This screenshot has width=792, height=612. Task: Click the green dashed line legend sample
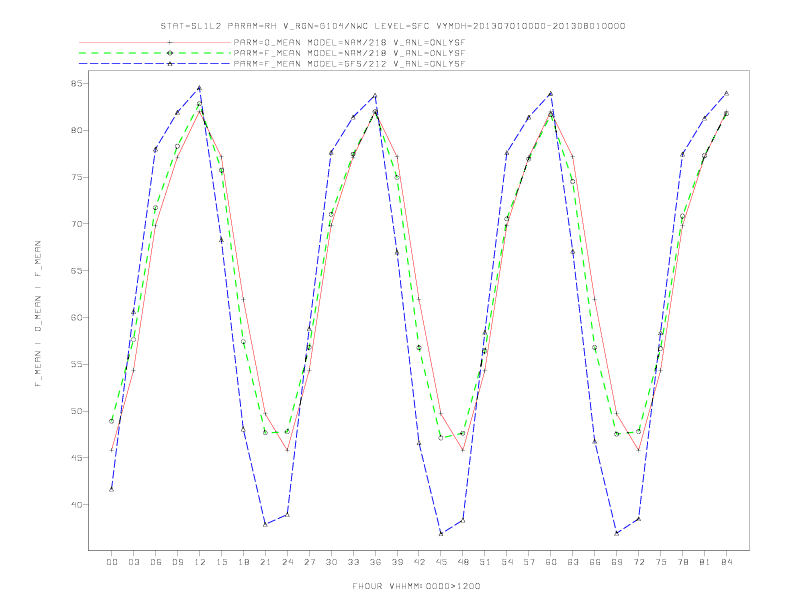(x=155, y=53)
